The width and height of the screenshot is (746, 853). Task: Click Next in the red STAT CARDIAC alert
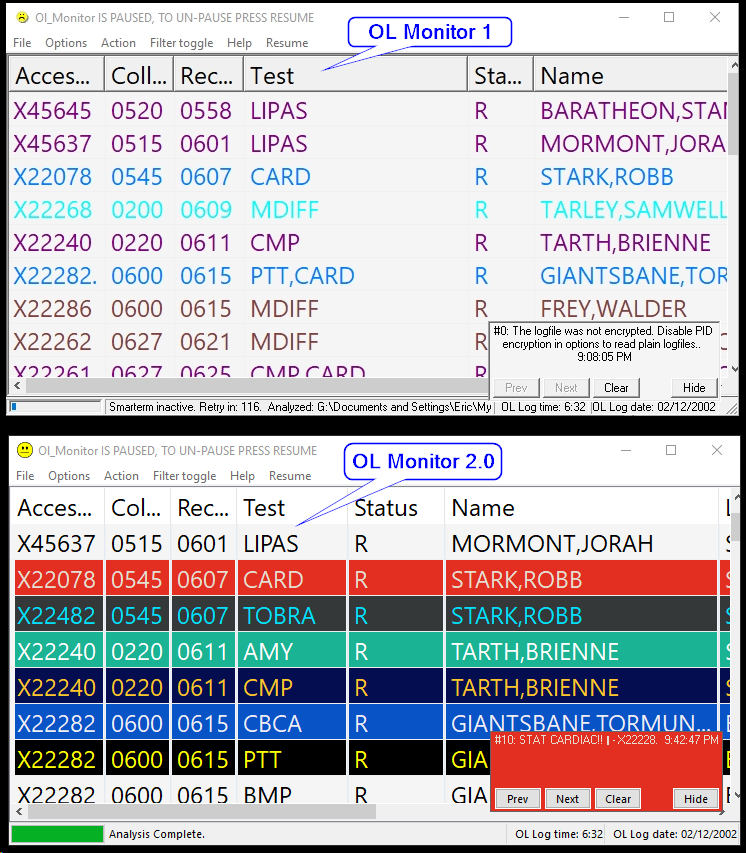pyautogui.click(x=567, y=799)
